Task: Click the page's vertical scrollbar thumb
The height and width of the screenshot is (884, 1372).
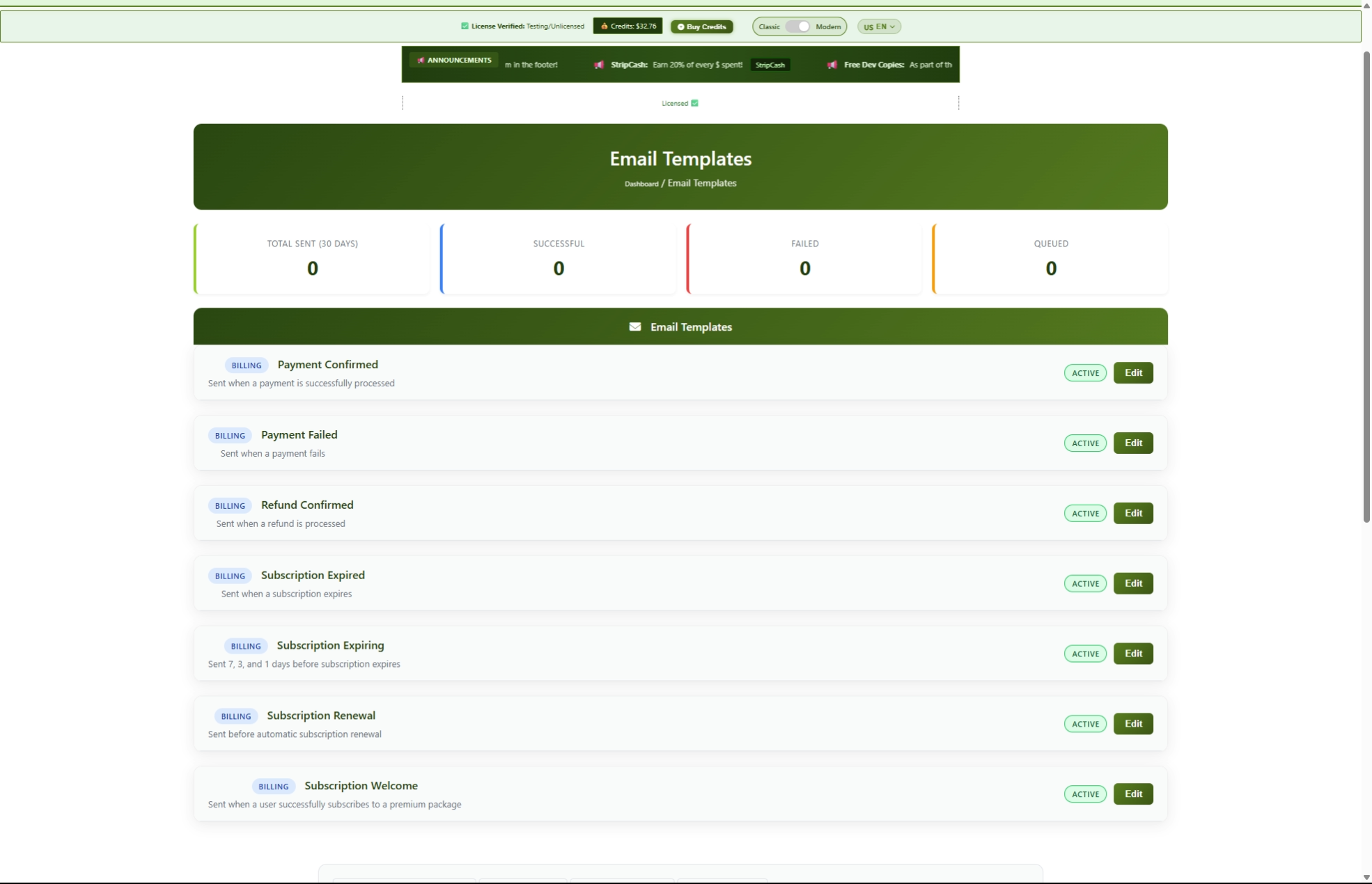Action: click(1366, 285)
